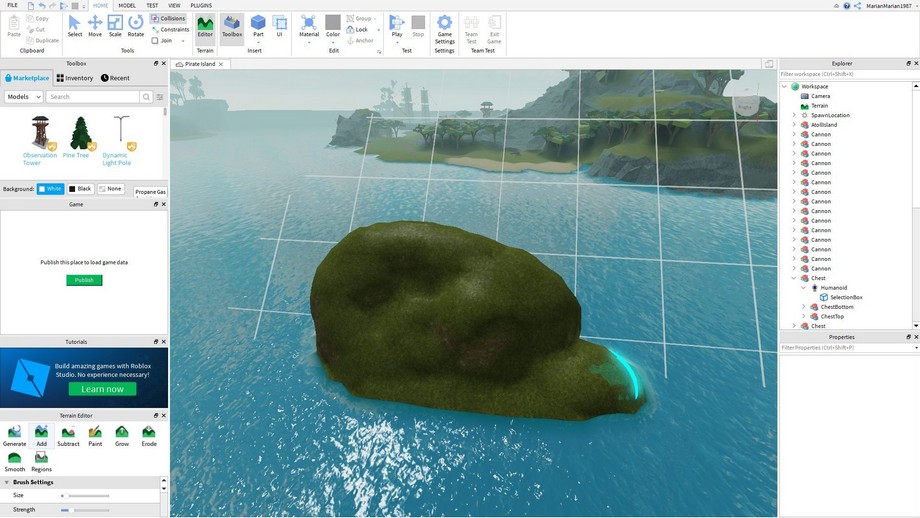Select the Erode terrain tool
The height and width of the screenshot is (518, 920).
pyautogui.click(x=148, y=435)
